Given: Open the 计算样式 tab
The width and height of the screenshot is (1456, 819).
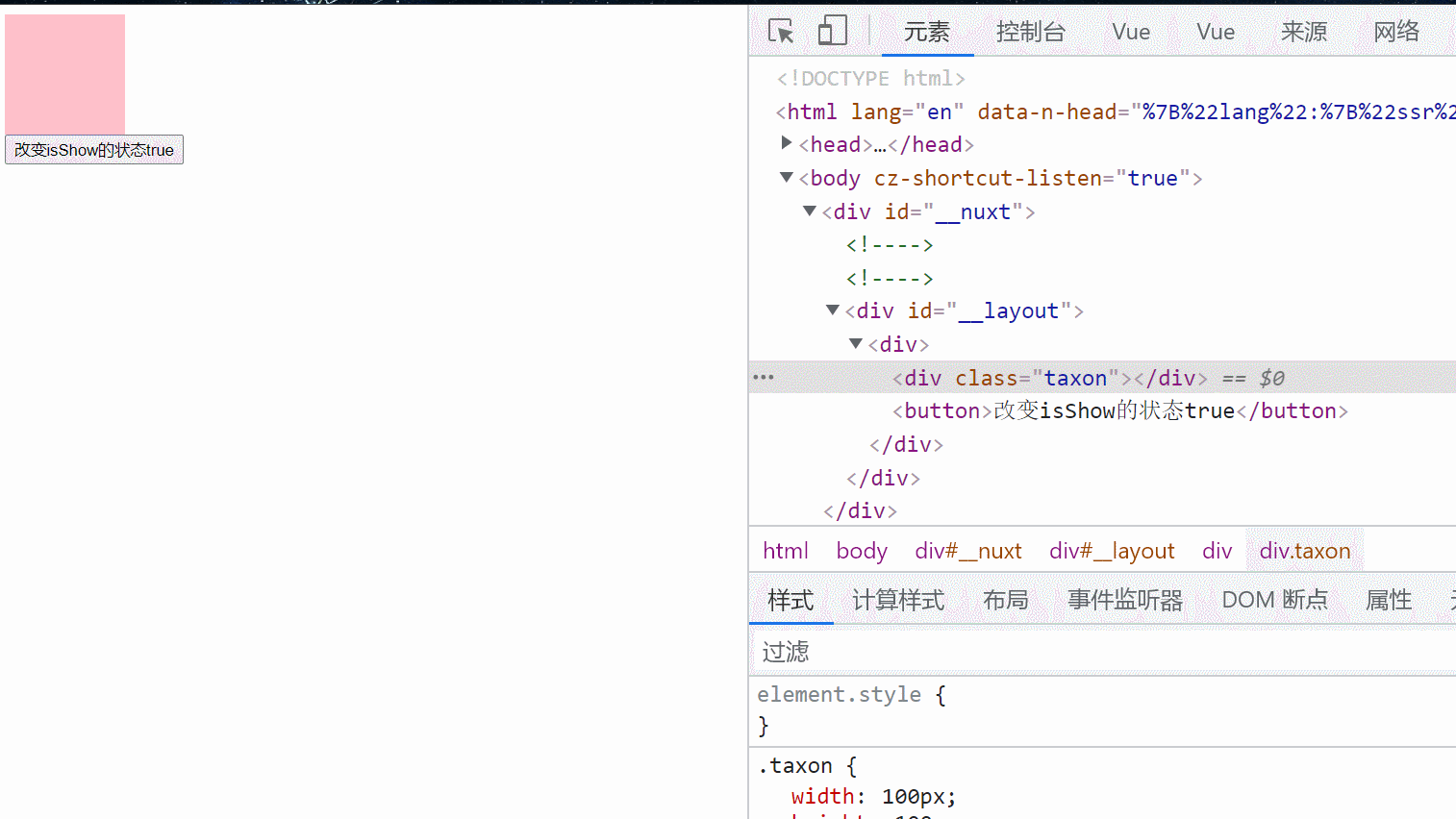Looking at the screenshot, I should point(898,600).
